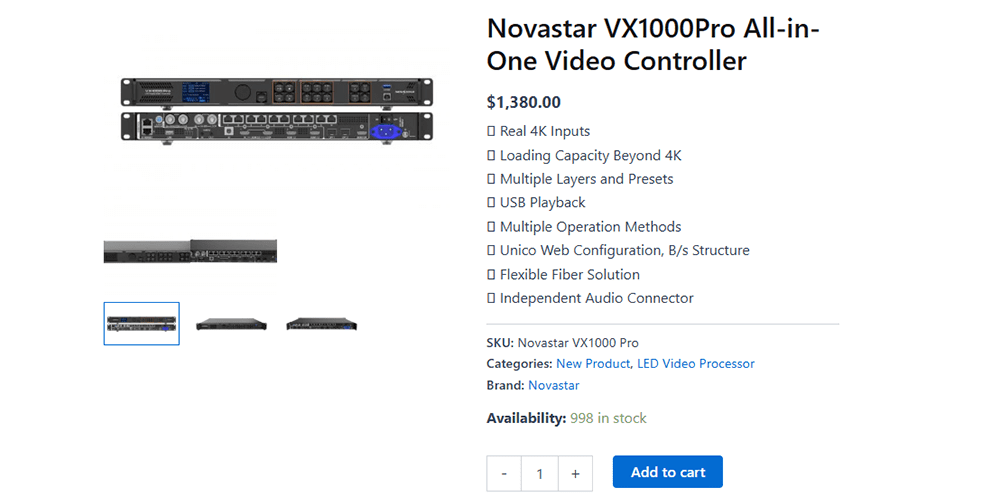Select the second product thumbnail

(232, 324)
